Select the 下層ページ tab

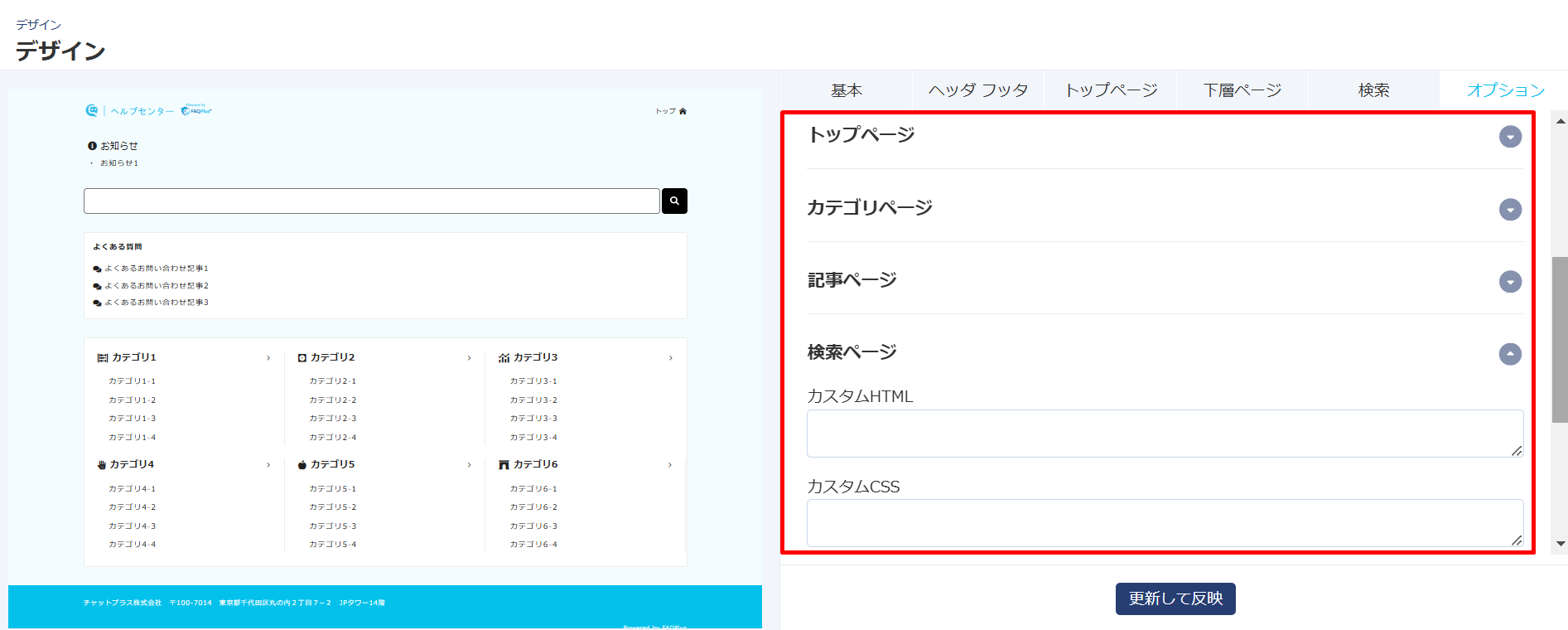click(1242, 90)
